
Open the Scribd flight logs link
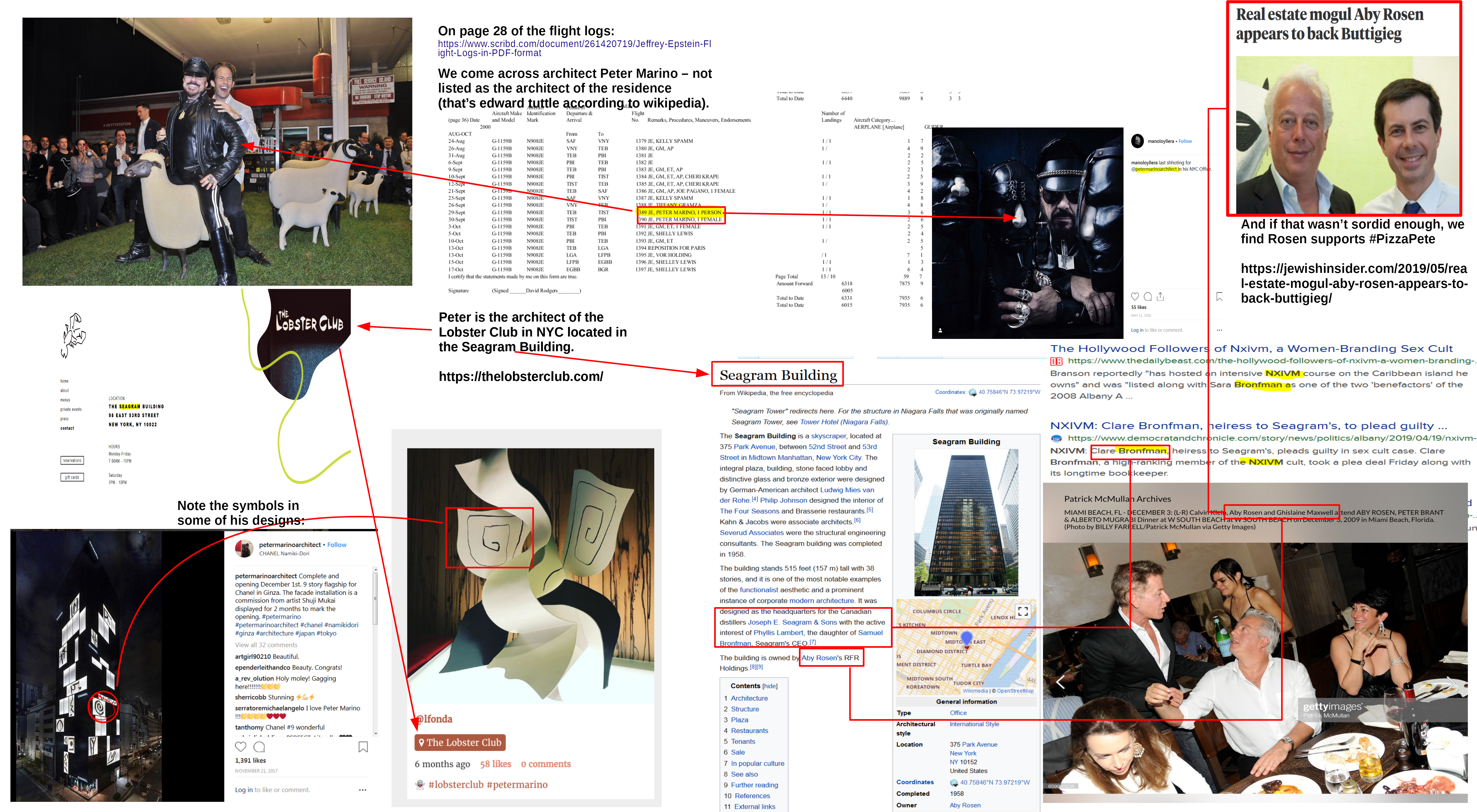pyautogui.click(x=574, y=48)
